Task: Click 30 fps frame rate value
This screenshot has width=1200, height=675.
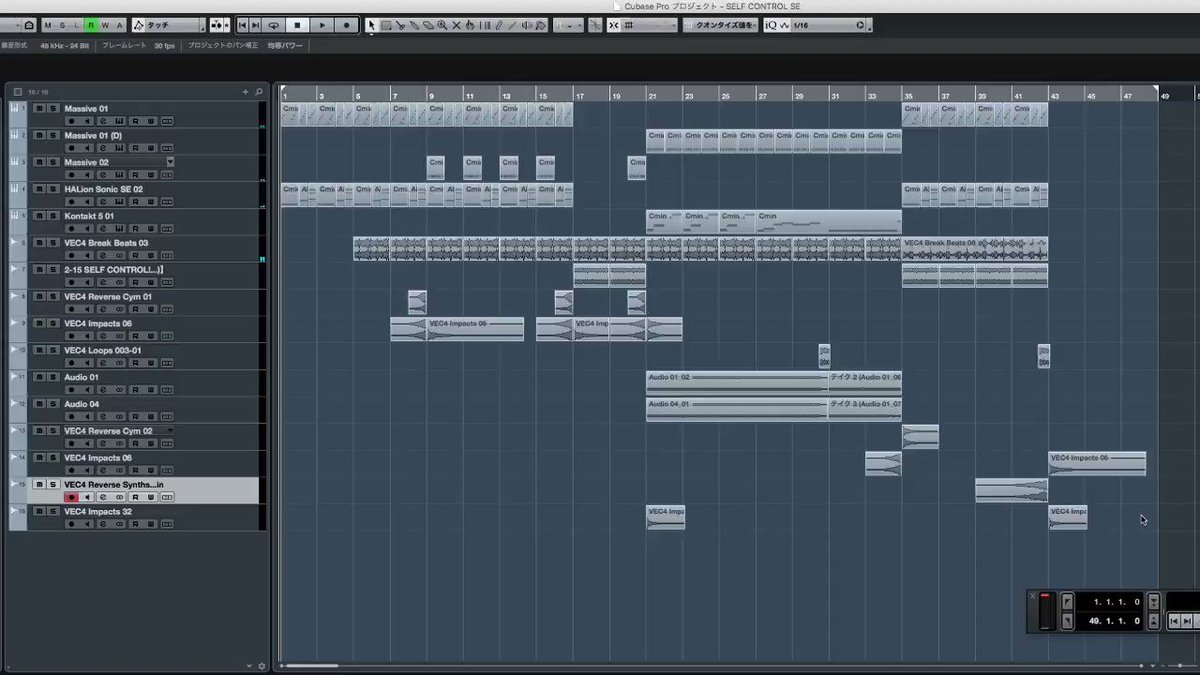Action: (164, 46)
